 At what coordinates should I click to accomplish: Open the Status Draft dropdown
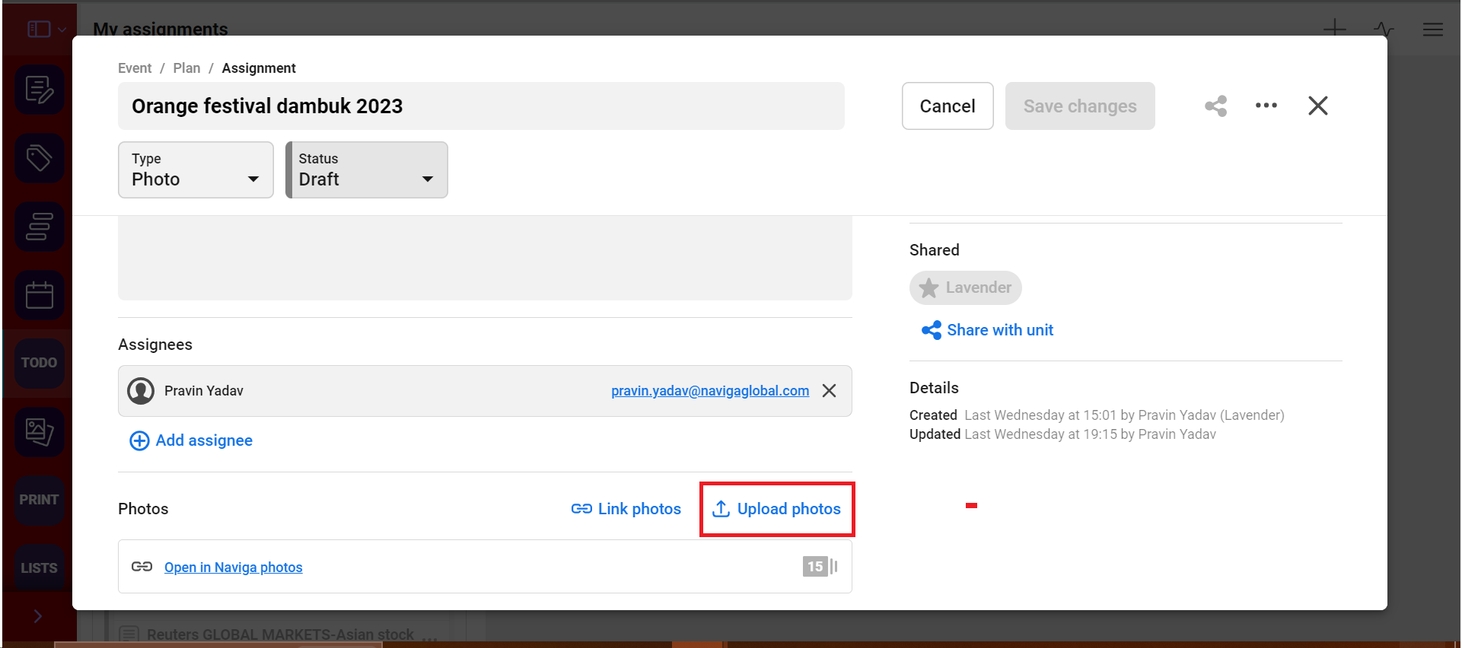coord(367,170)
